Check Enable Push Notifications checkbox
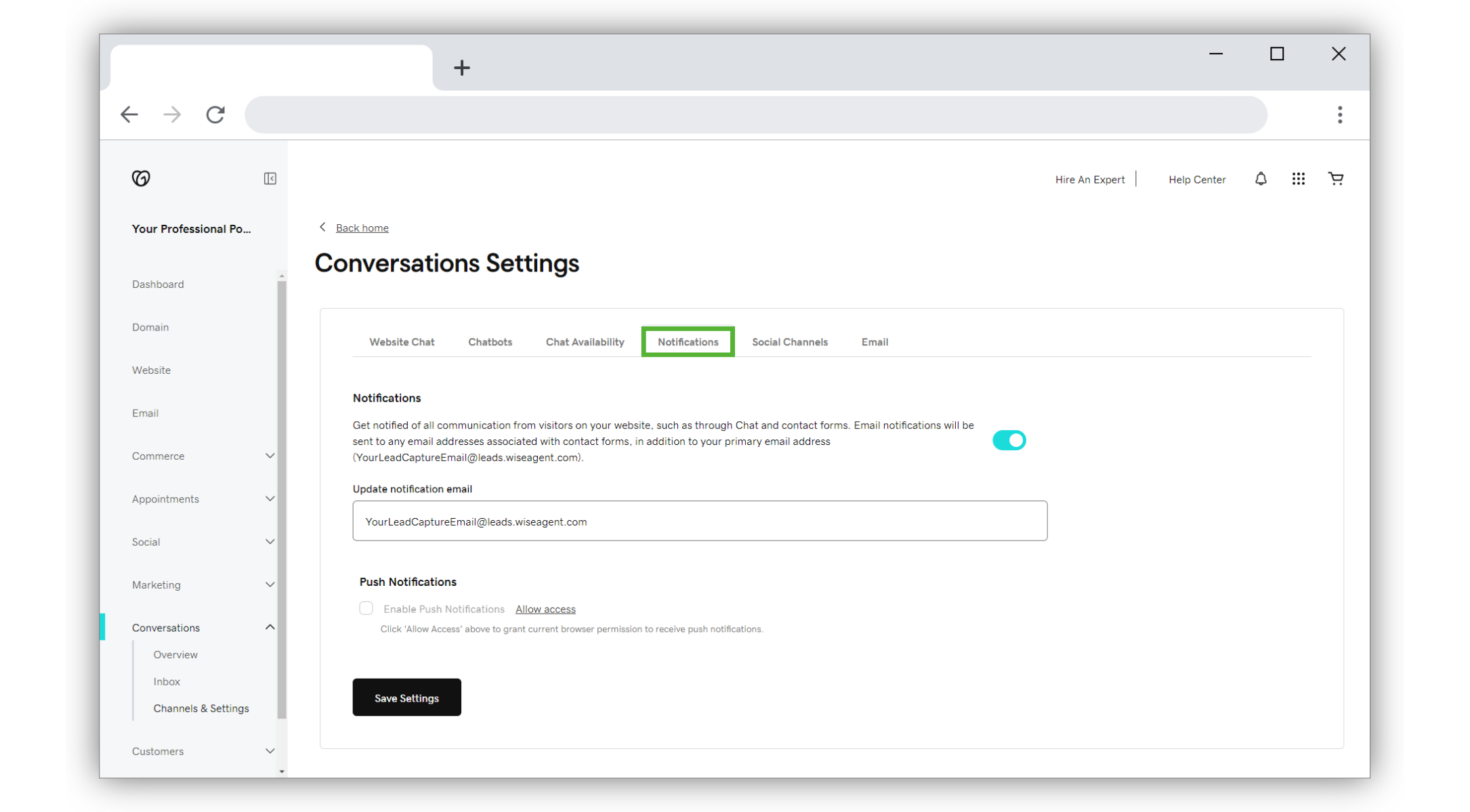Image resolution: width=1470 pixels, height=812 pixels. click(366, 608)
